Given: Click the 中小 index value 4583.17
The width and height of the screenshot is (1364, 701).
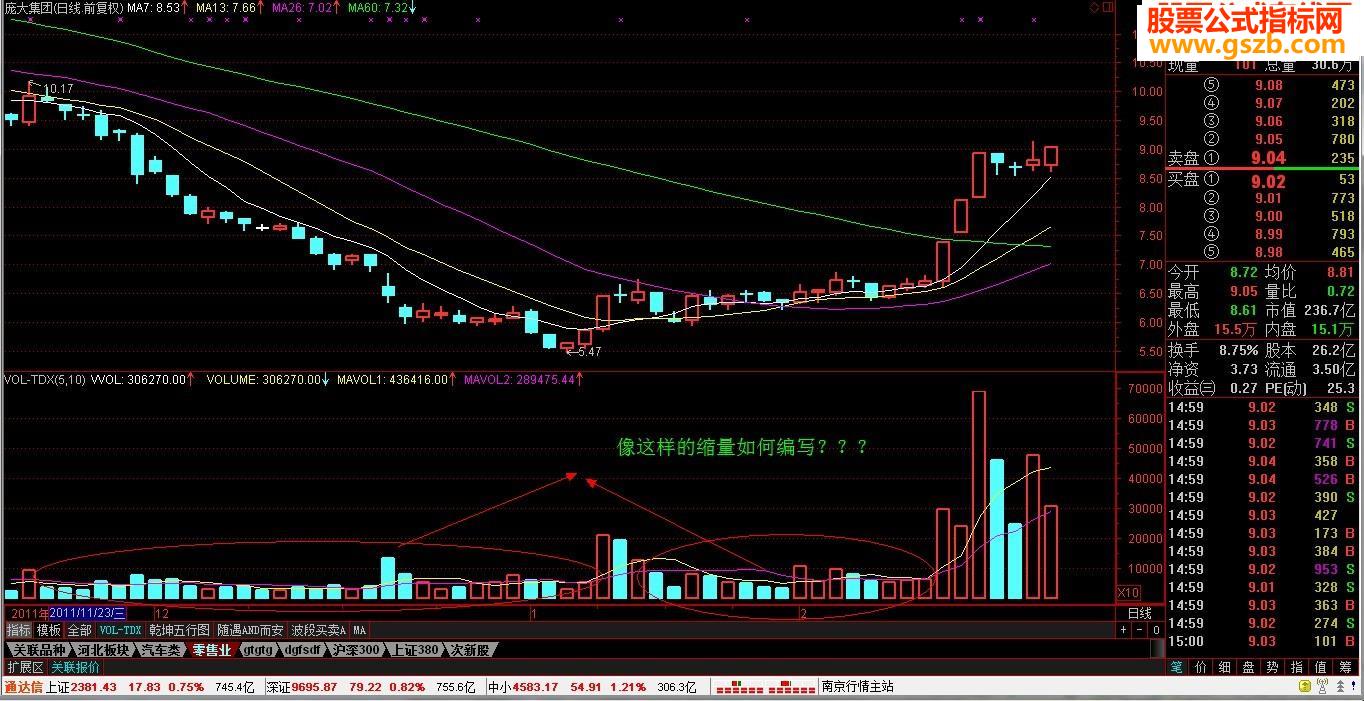Looking at the screenshot, I should point(537,687).
